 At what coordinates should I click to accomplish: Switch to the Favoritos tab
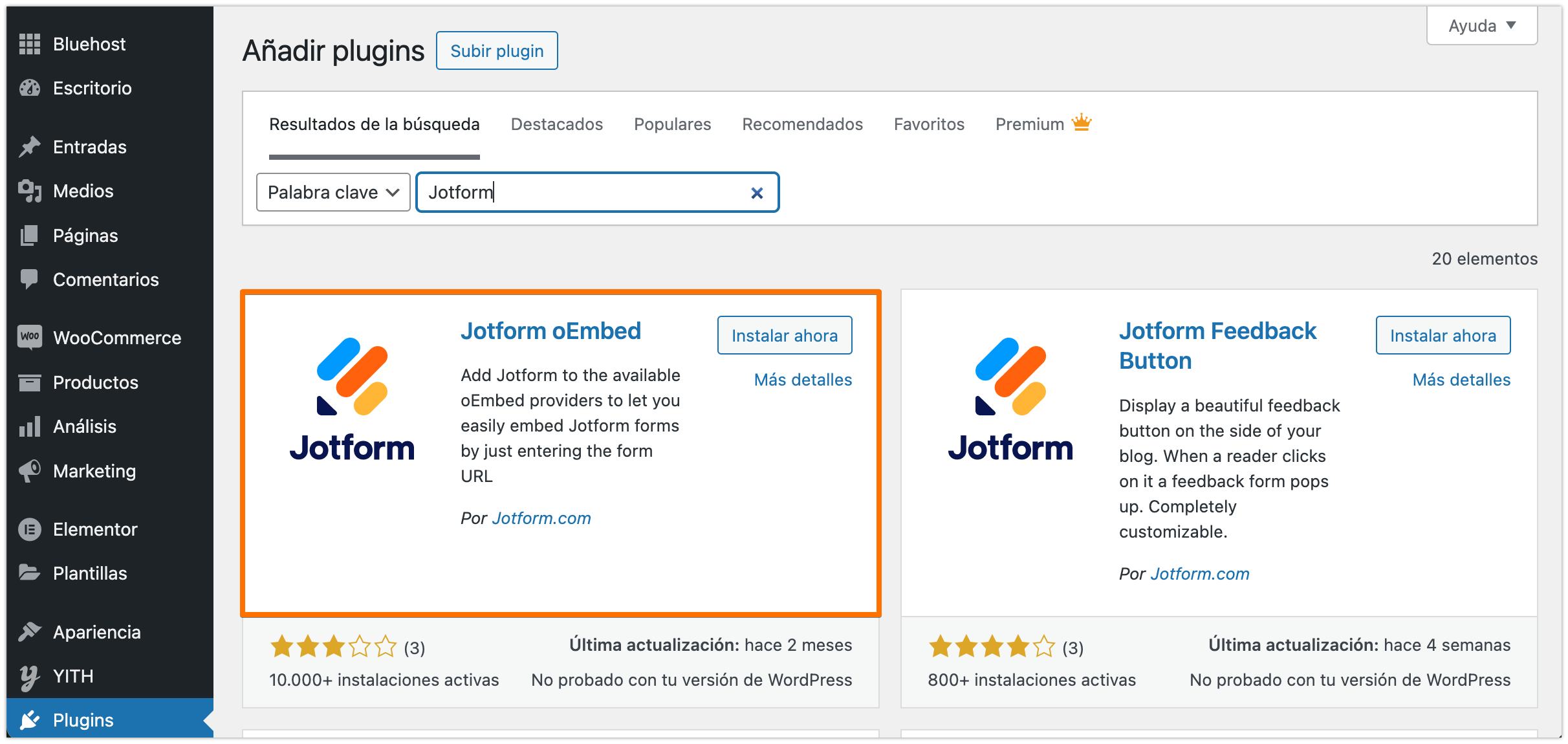point(929,124)
